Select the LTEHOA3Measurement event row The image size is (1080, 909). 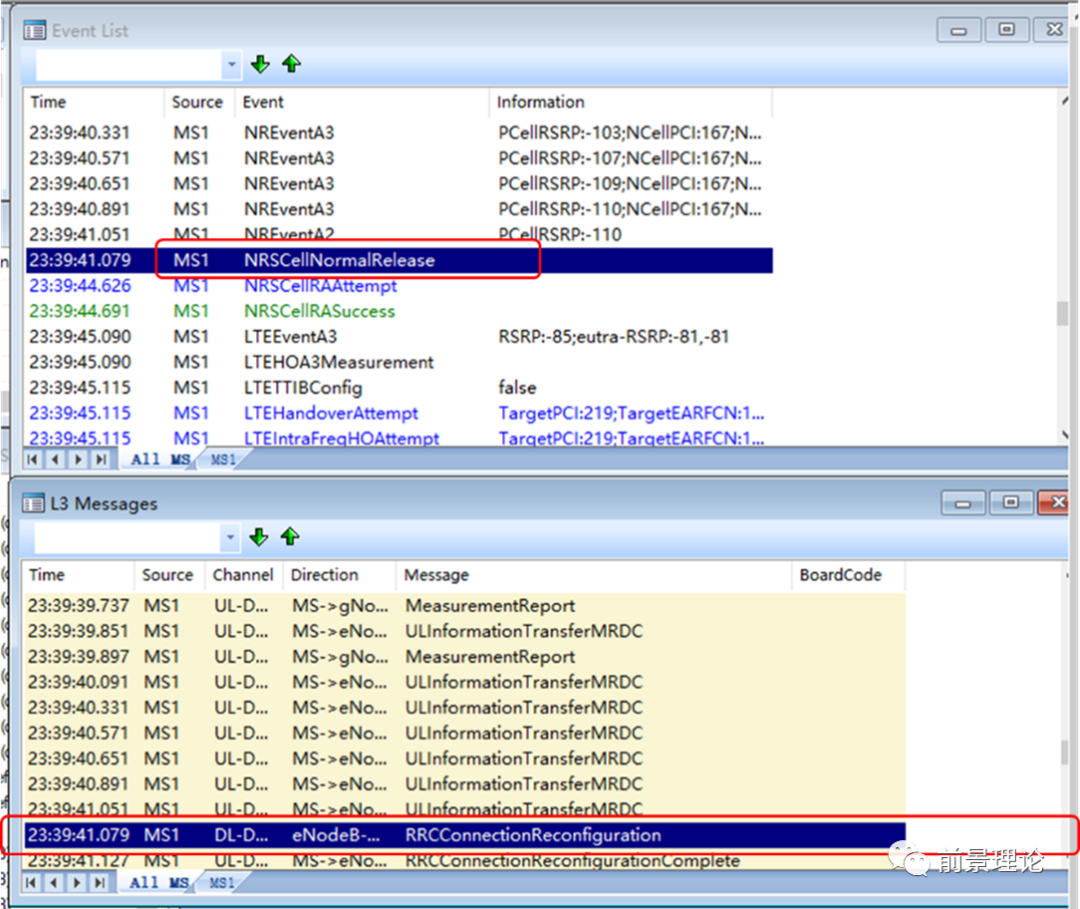point(399,362)
